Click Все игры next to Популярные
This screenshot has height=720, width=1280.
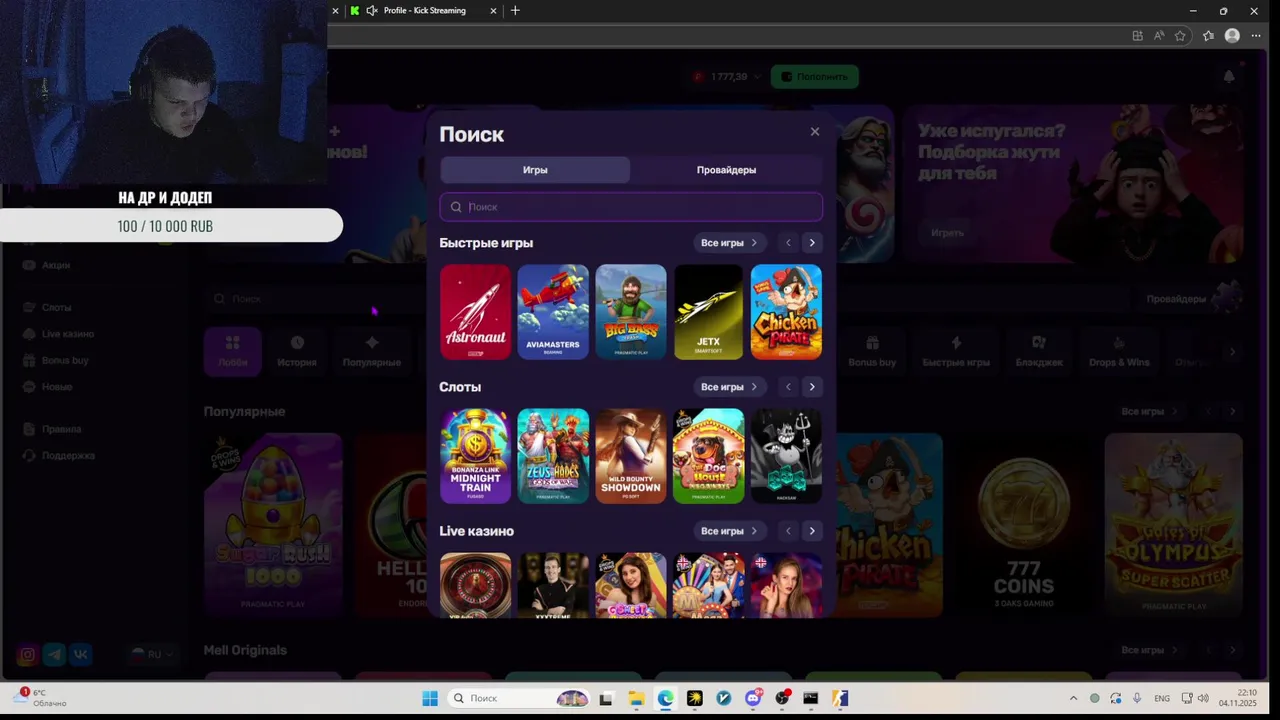point(1149,411)
